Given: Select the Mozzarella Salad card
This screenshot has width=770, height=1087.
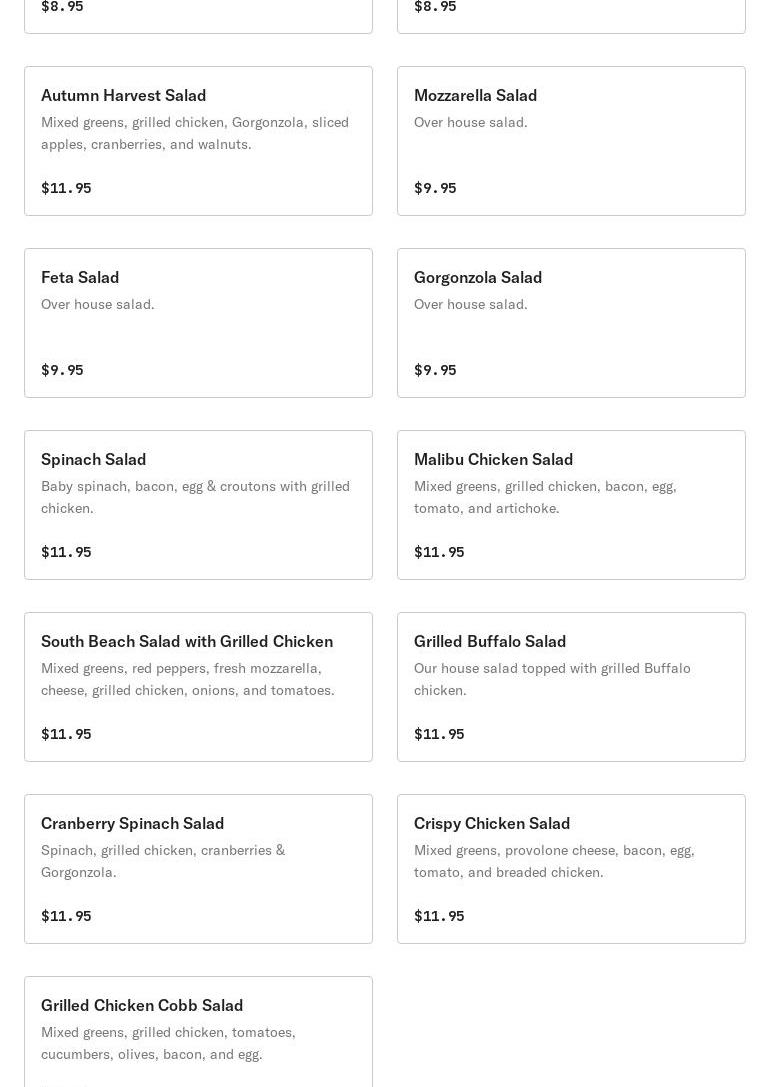Looking at the screenshot, I should point(571,141).
